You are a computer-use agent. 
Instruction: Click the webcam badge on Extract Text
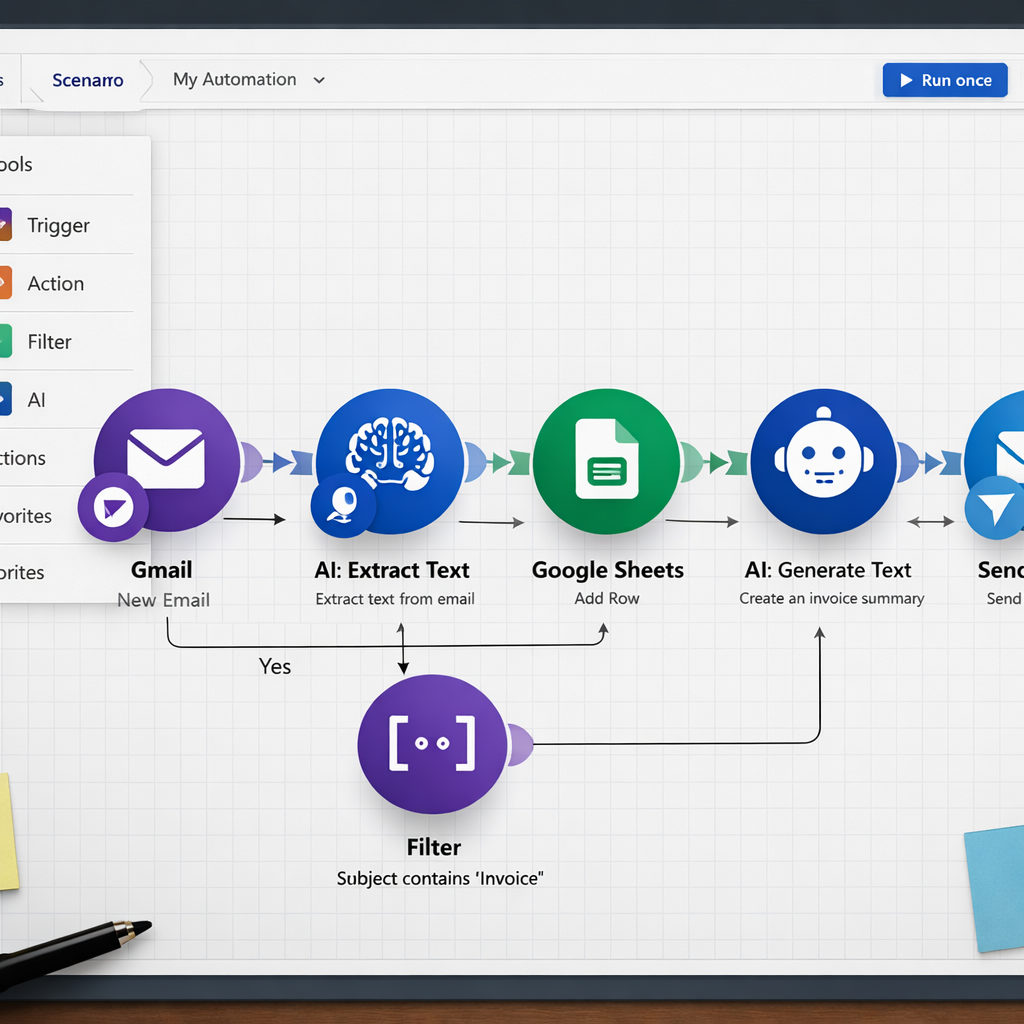pos(343,505)
